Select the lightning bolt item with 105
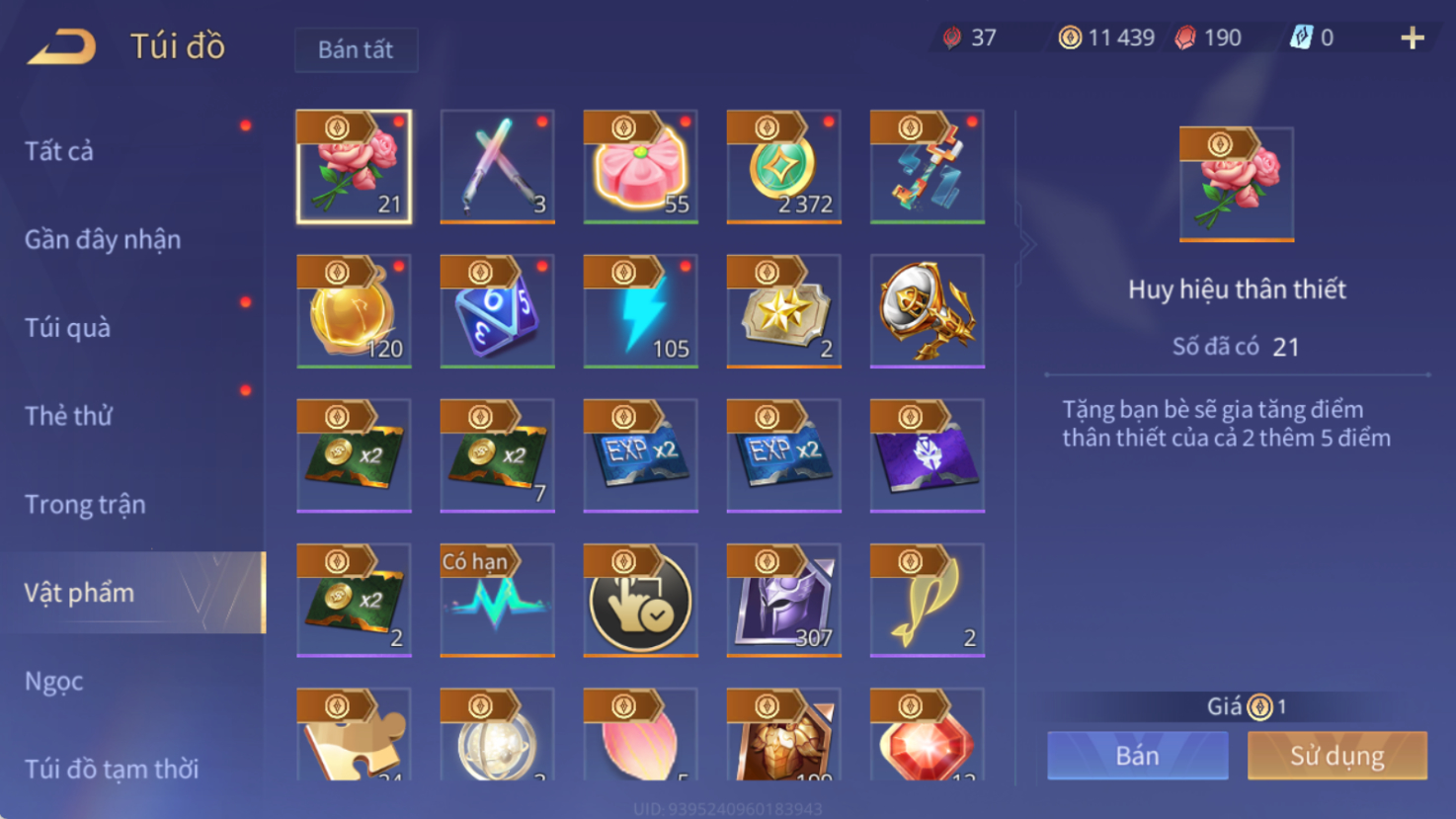 click(x=640, y=311)
